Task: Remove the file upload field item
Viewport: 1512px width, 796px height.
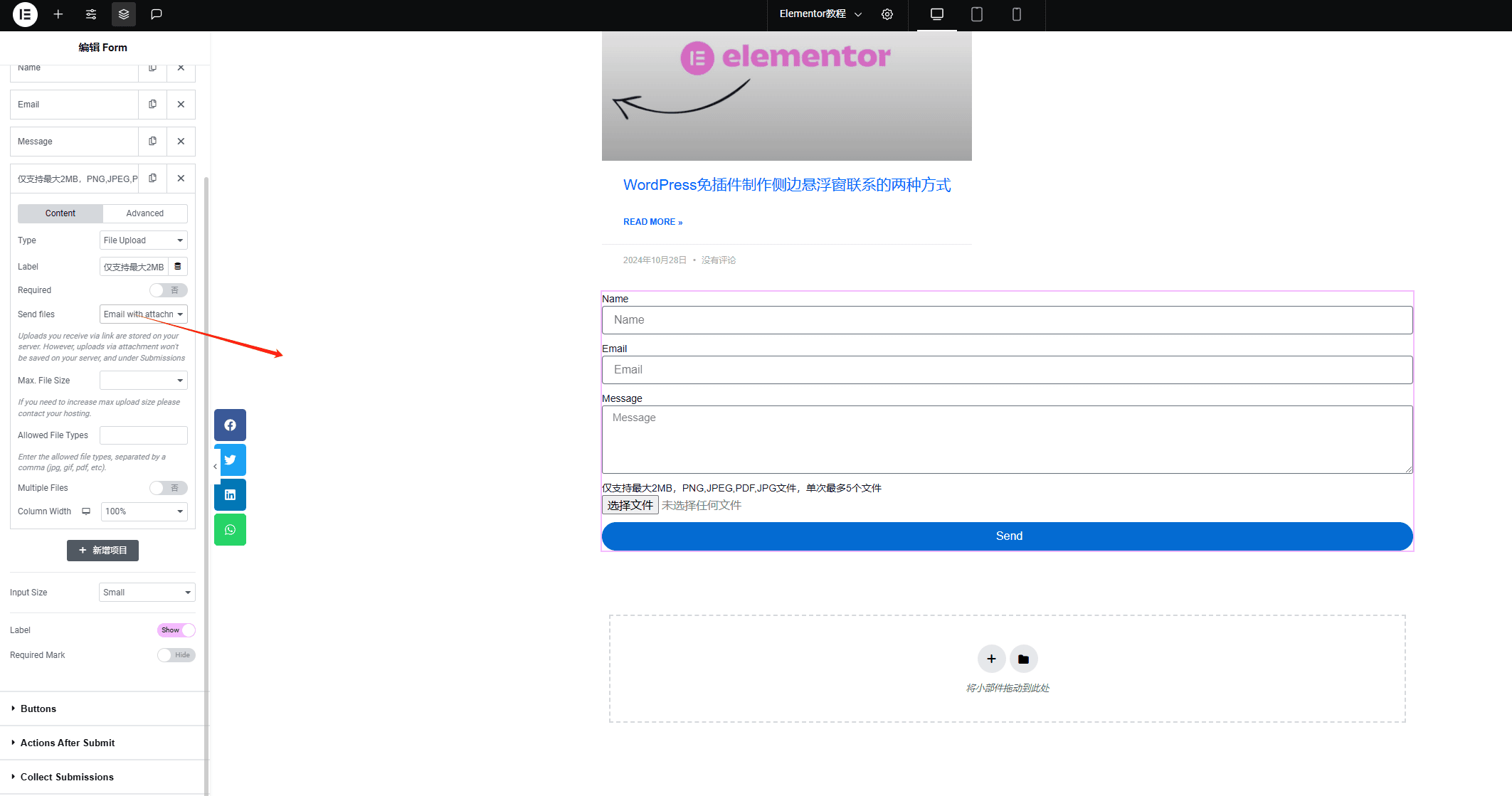Action: tap(181, 179)
